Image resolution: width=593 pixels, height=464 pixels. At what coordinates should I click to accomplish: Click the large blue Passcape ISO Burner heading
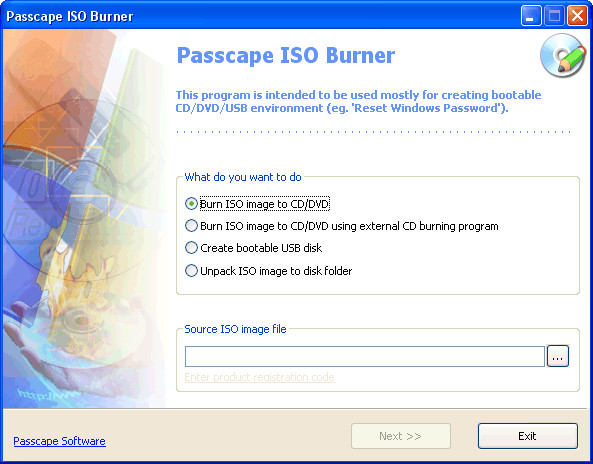(286, 55)
